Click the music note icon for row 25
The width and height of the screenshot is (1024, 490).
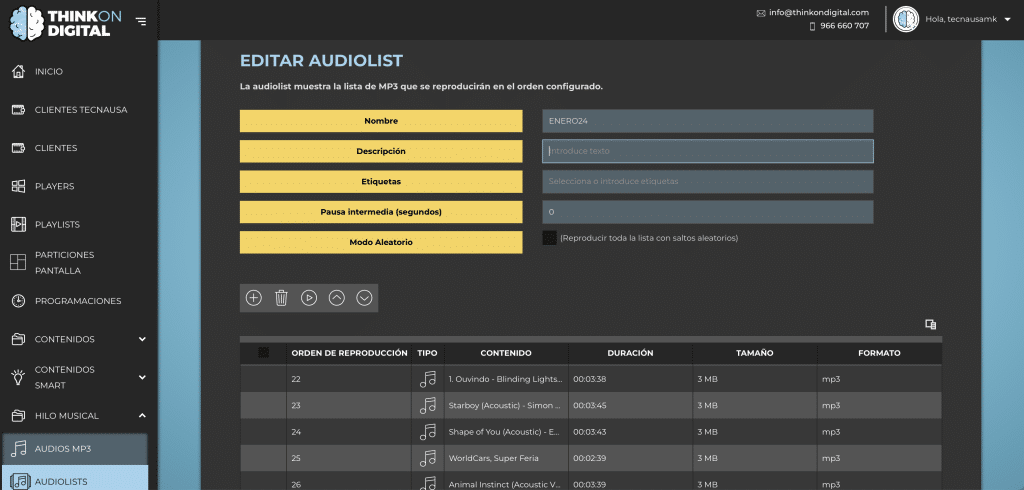coord(428,459)
